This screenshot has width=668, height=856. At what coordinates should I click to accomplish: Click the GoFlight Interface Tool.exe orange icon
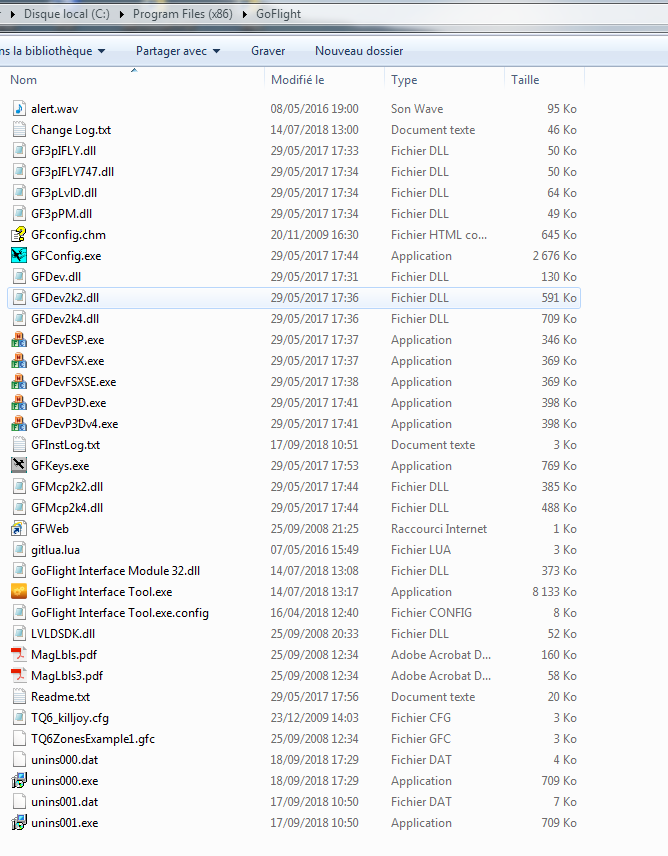(19, 592)
